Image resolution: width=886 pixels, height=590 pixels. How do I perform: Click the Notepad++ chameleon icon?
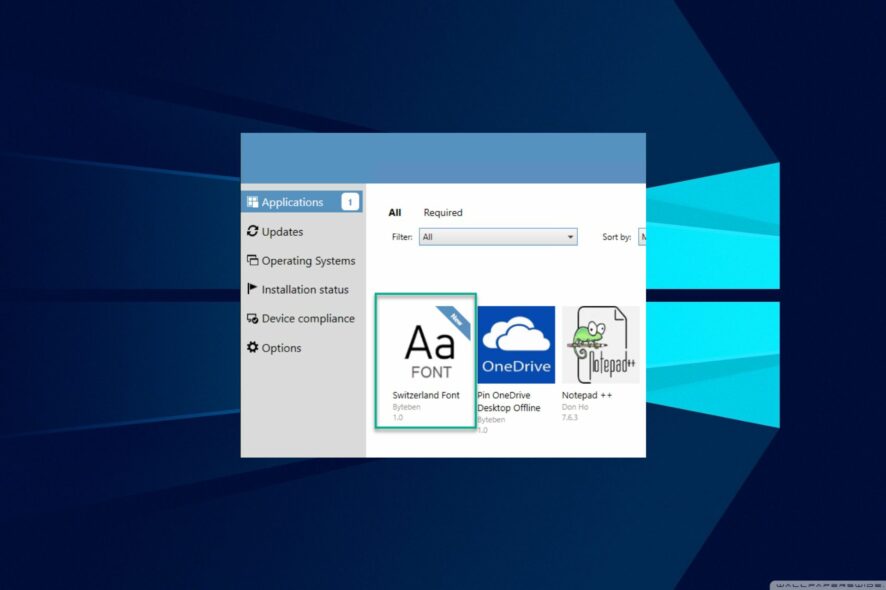click(592, 340)
